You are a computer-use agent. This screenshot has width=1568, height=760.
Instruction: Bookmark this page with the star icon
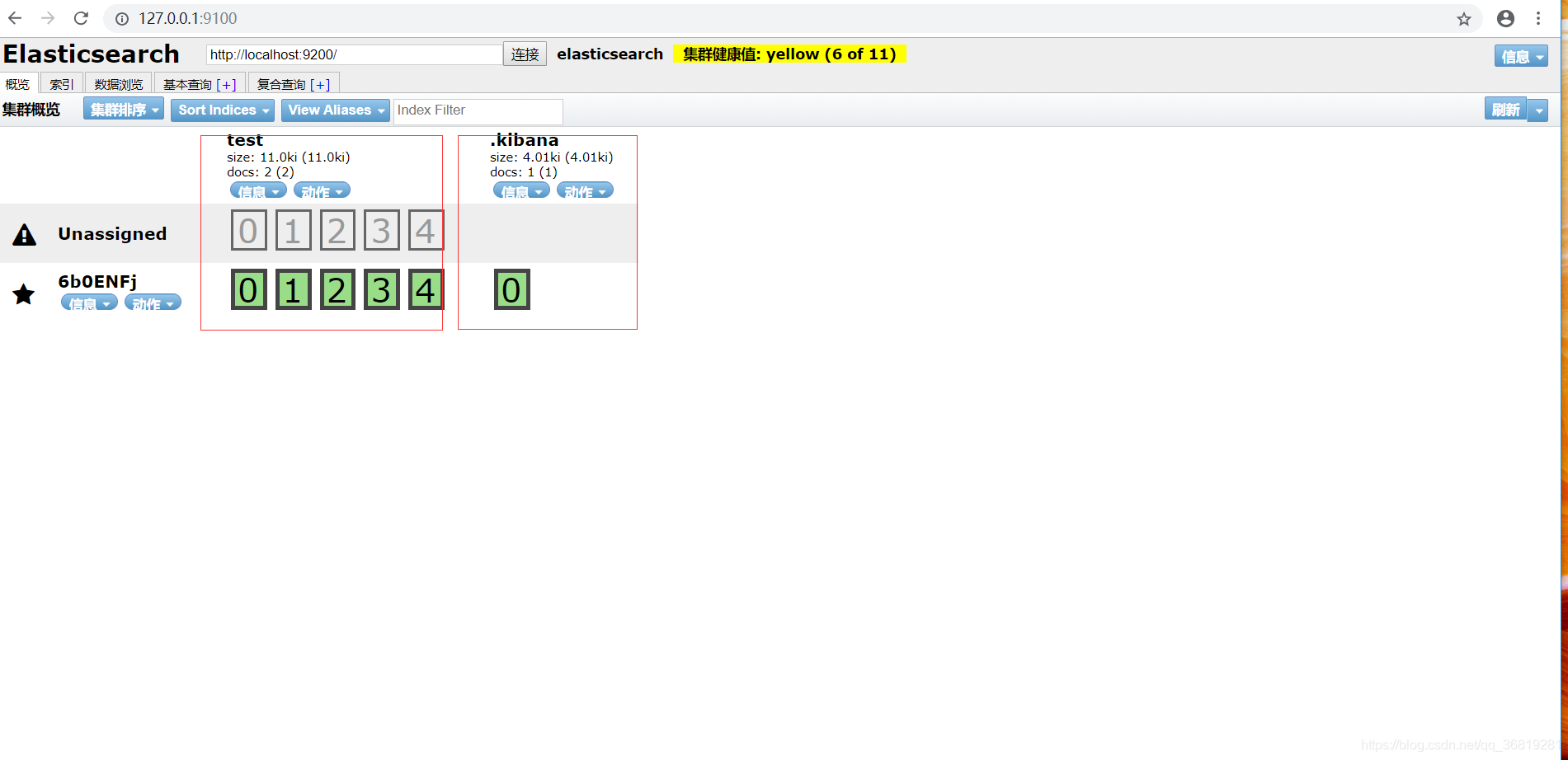(1463, 19)
